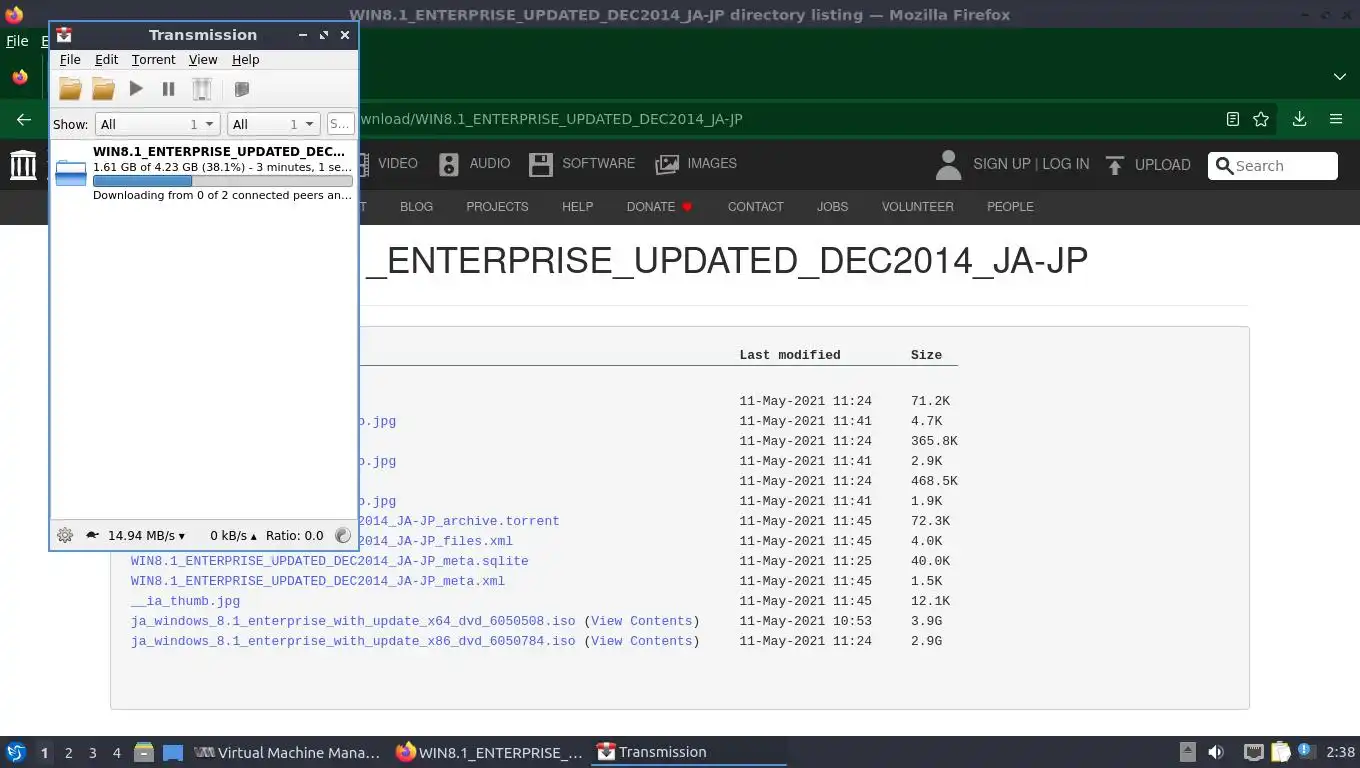This screenshot has width=1360, height=768.
Task: Select the WIN8.1_ENTERPRISE torrent folder icon
Action: [71, 172]
